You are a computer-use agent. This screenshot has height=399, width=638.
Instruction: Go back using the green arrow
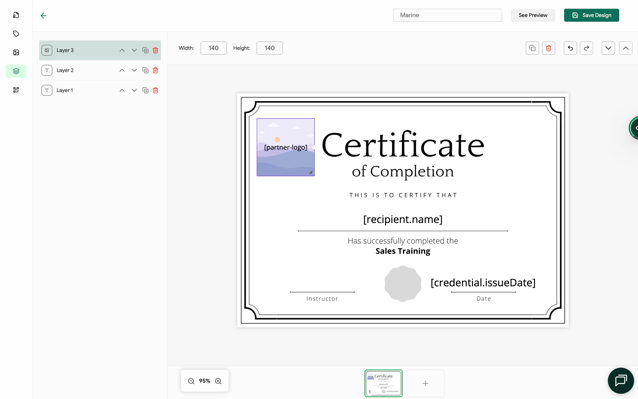(44, 15)
